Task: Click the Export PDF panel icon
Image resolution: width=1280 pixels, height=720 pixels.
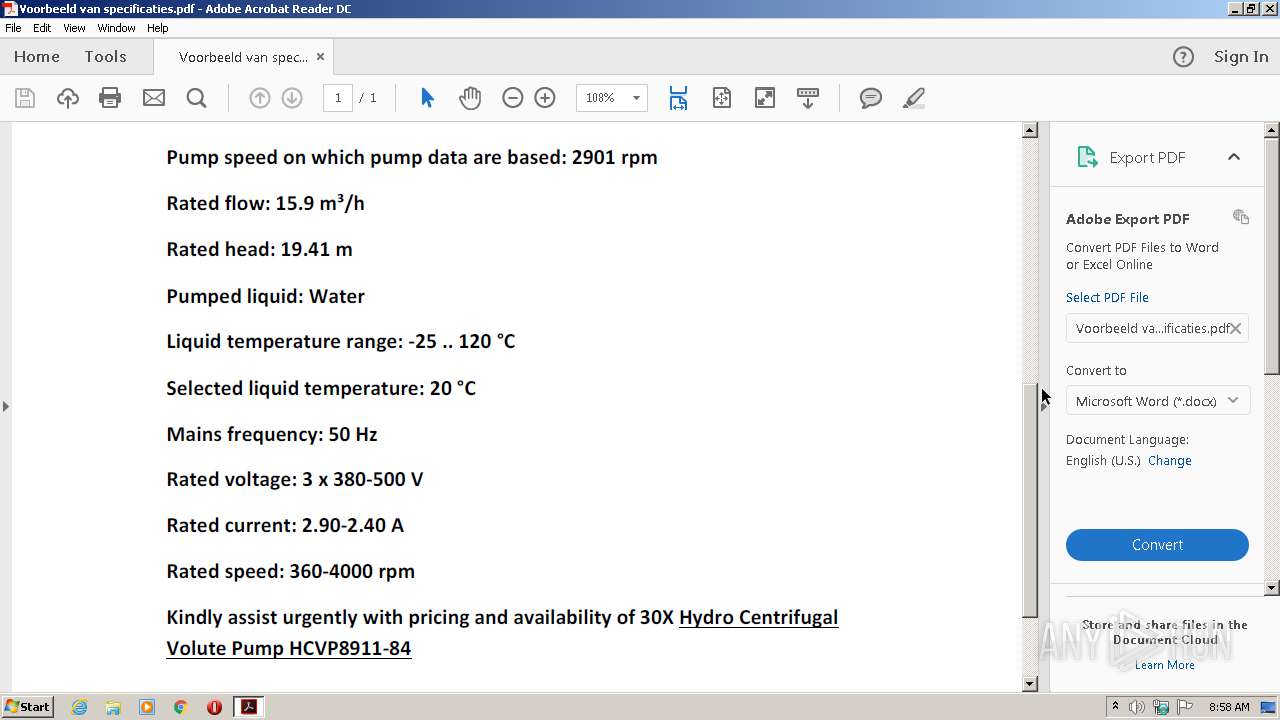Action: click(1087, 157)
